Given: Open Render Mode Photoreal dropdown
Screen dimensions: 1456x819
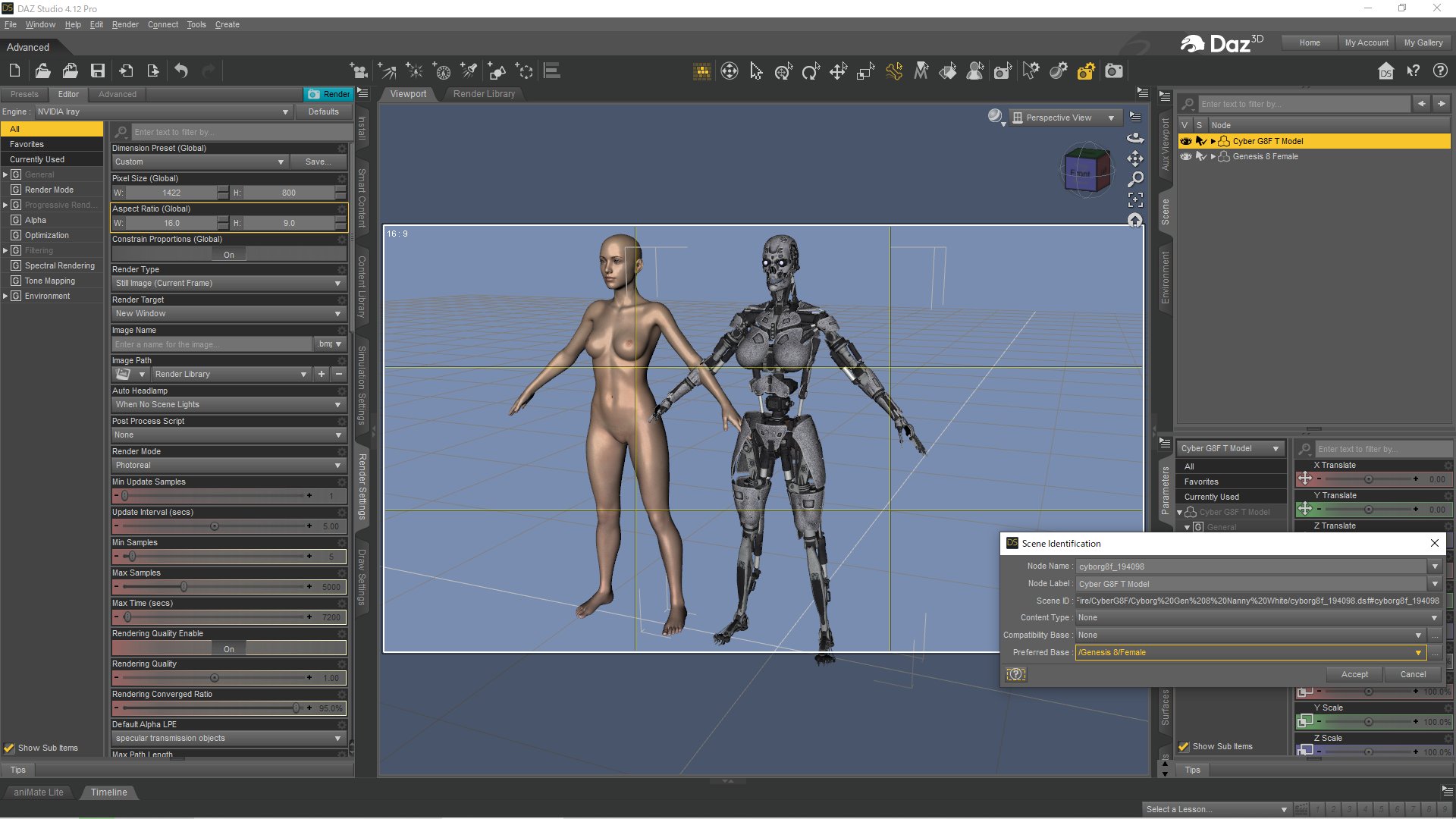Looking at the screenshot, I should click(228, 465).
